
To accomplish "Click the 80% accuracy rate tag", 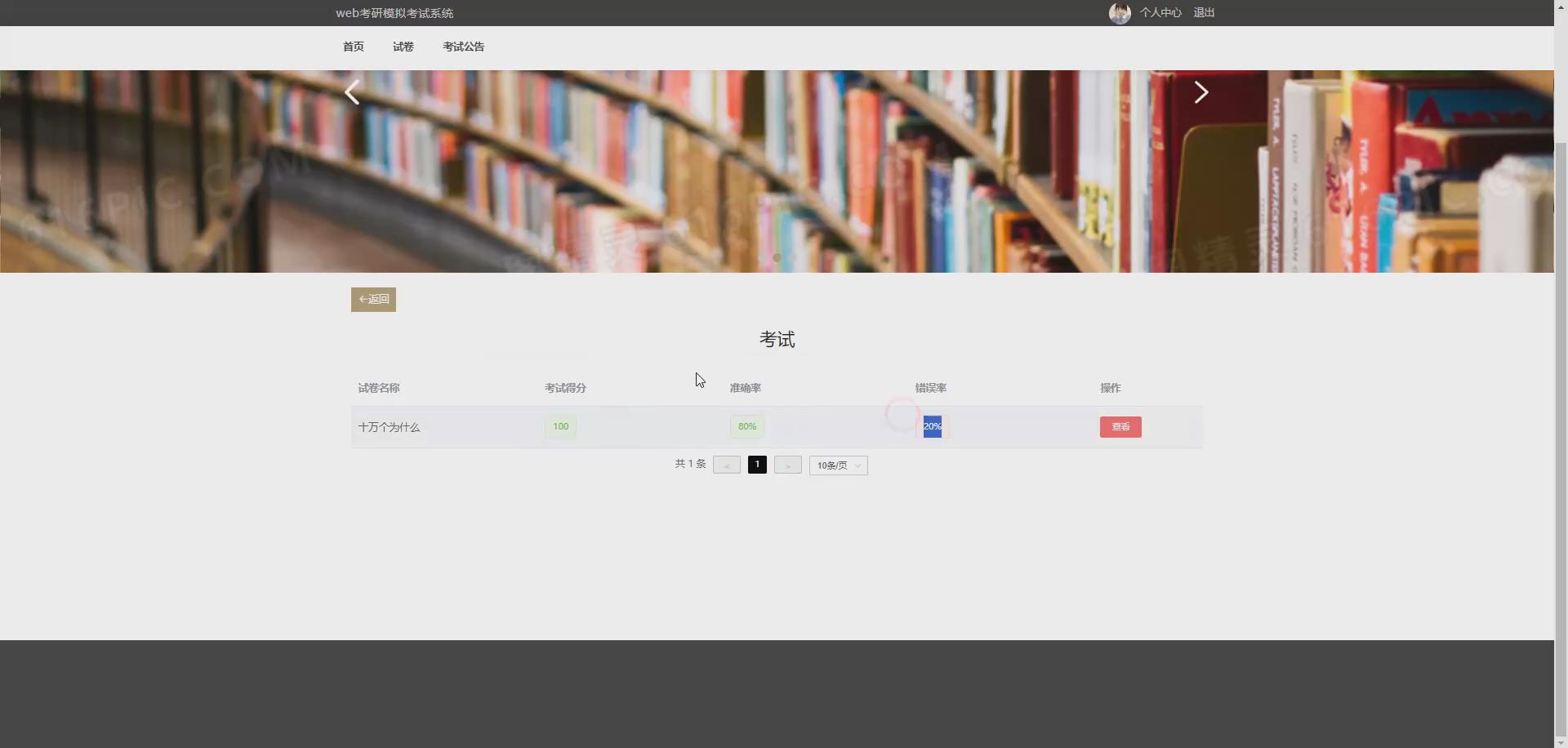I will click(747, 426).
